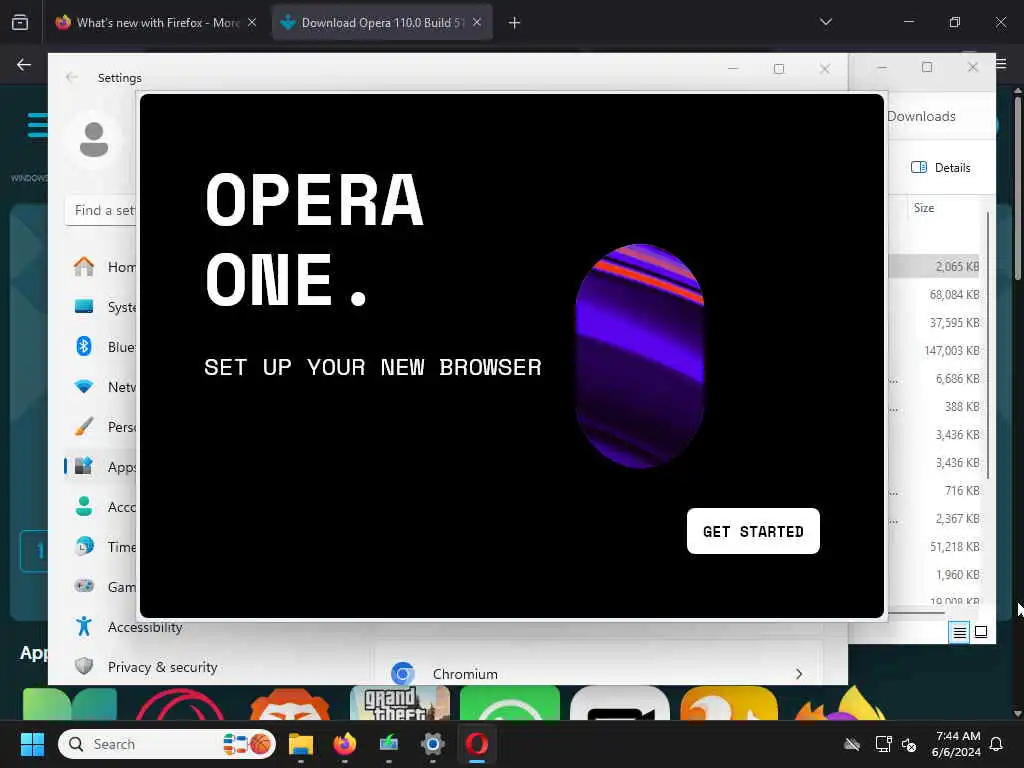1024x768 pixels.
Task: Select the 51,218 KB file row
Action: point(935,547)
